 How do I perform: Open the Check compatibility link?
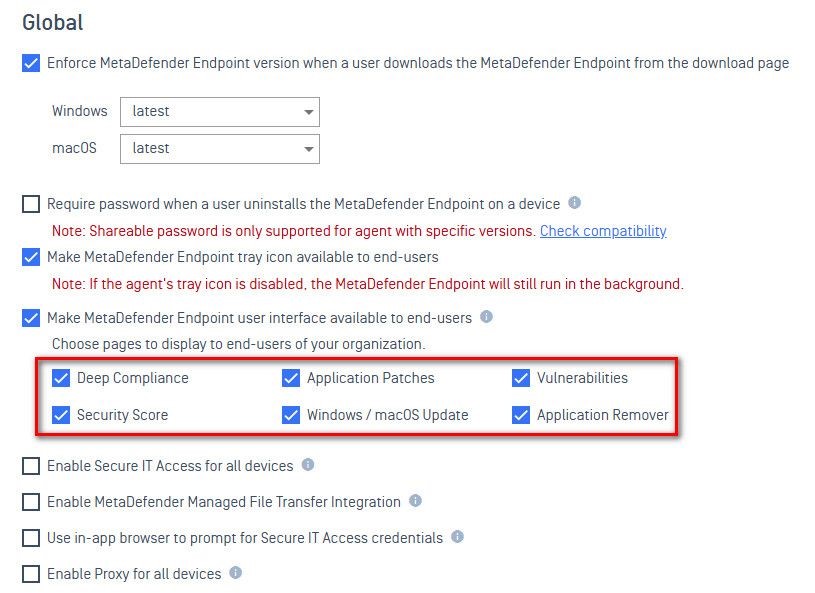(x=603, y=231)
